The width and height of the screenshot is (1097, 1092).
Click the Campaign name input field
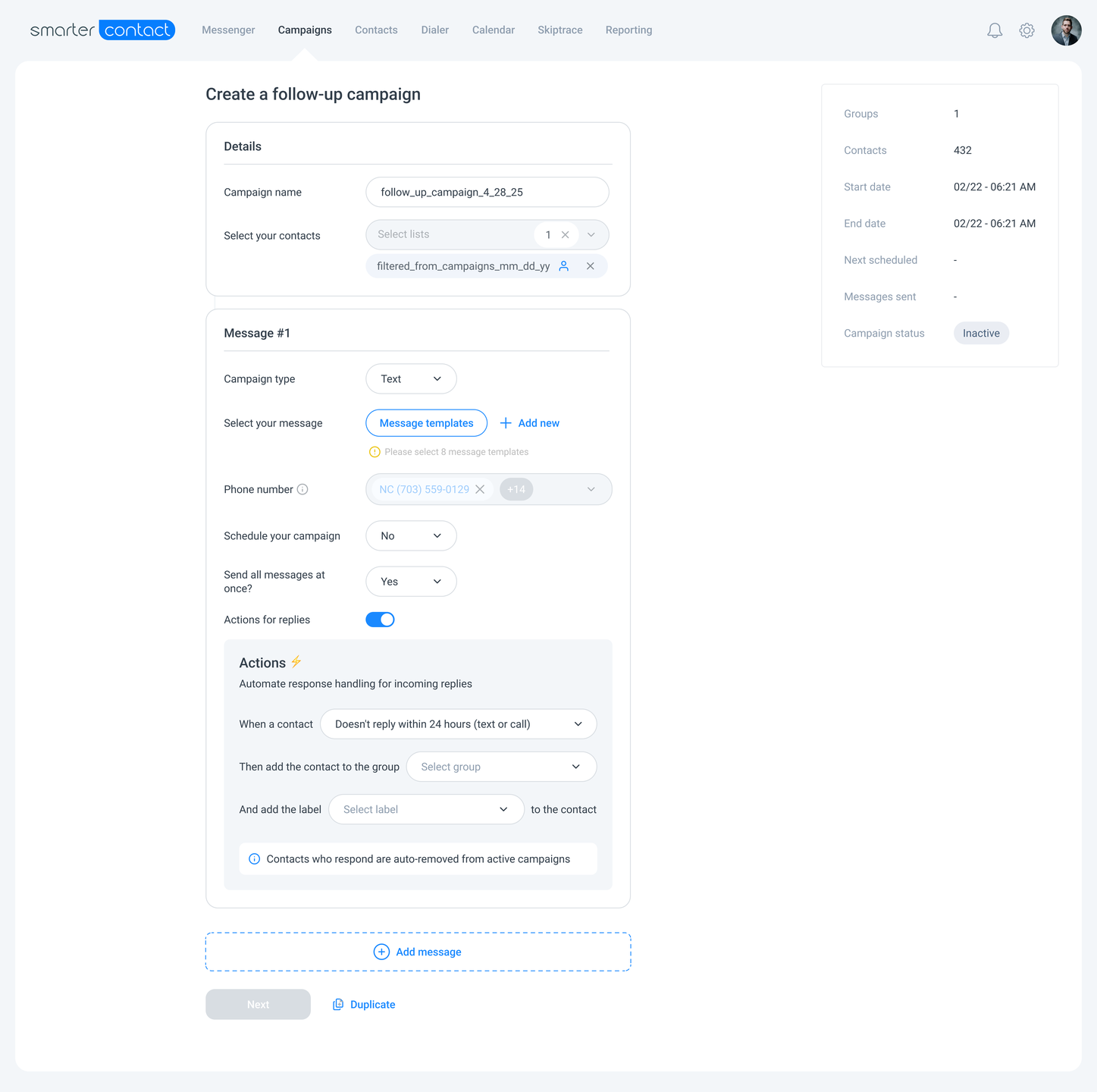coord(487,192)
